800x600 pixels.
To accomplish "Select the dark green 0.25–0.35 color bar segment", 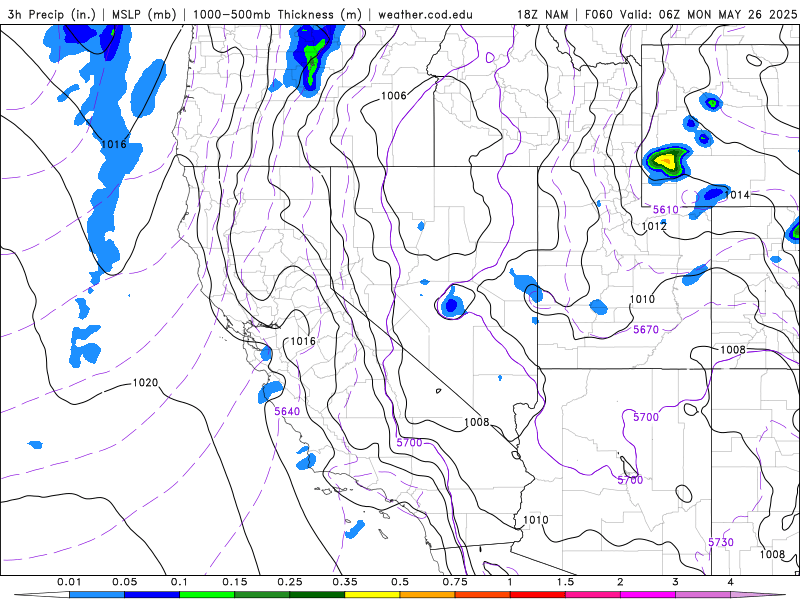I will point(317,595).
